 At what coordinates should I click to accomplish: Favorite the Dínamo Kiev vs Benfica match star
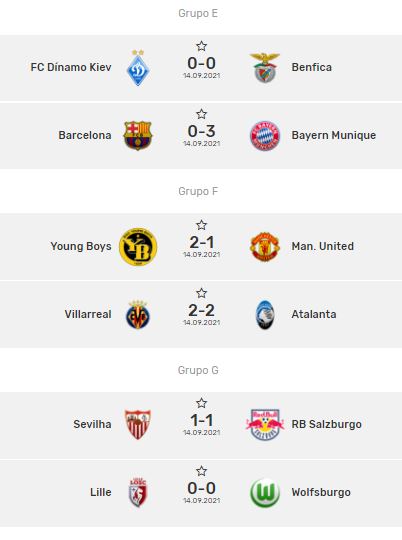tap(202, 46)
